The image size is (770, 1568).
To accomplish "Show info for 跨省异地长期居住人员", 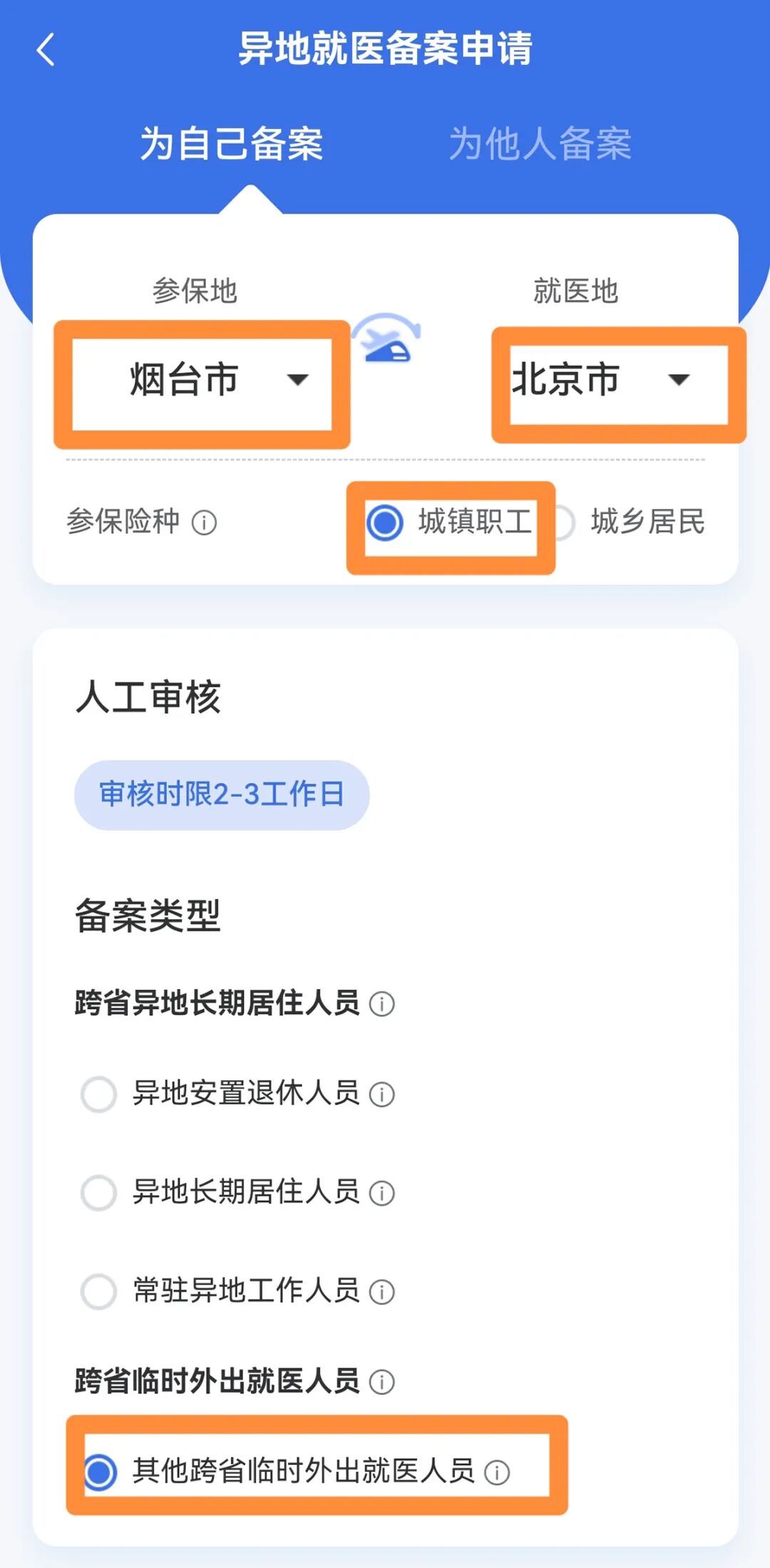I will coord(382,1004).
